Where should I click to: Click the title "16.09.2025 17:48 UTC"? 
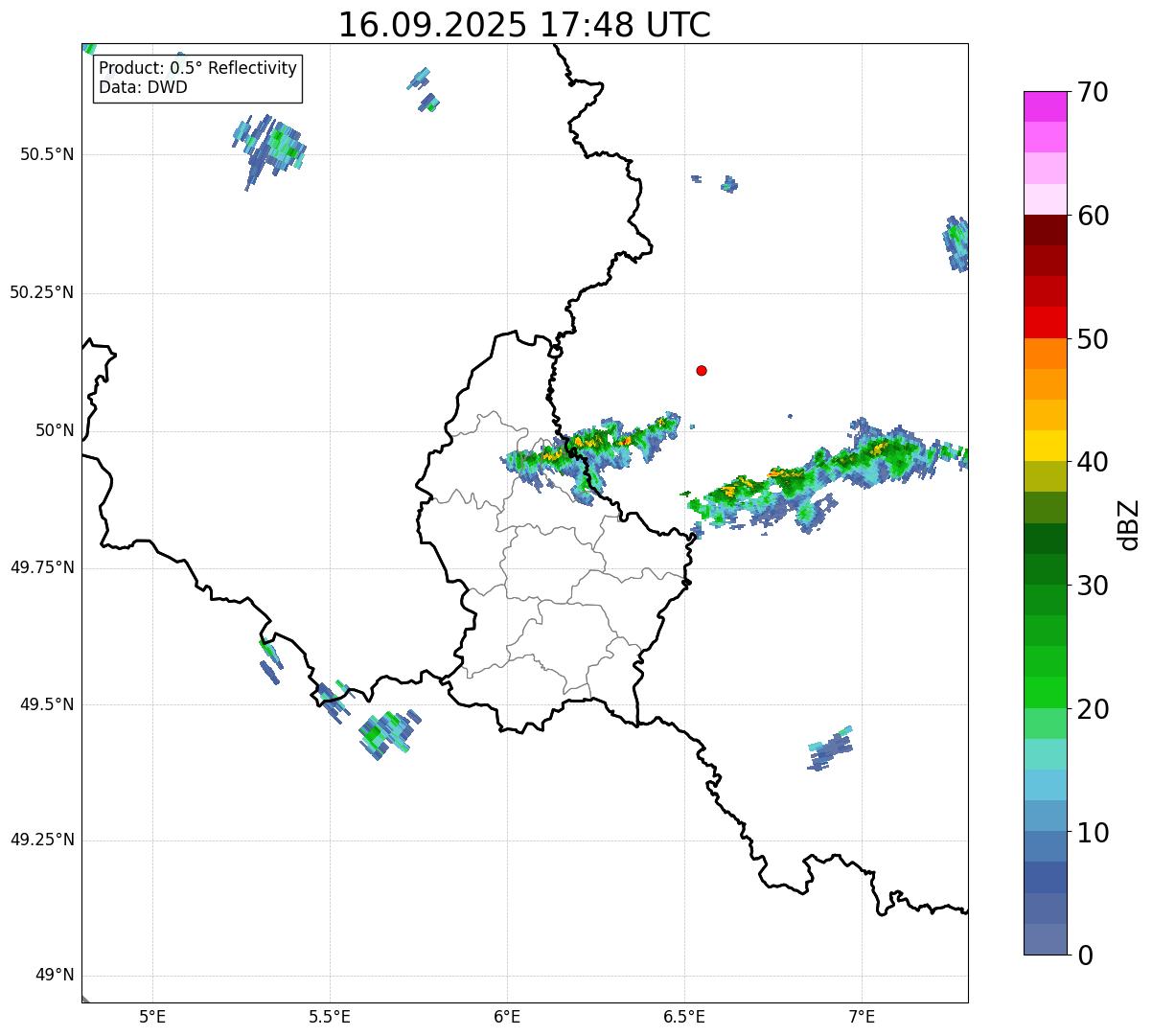(524, 25)
